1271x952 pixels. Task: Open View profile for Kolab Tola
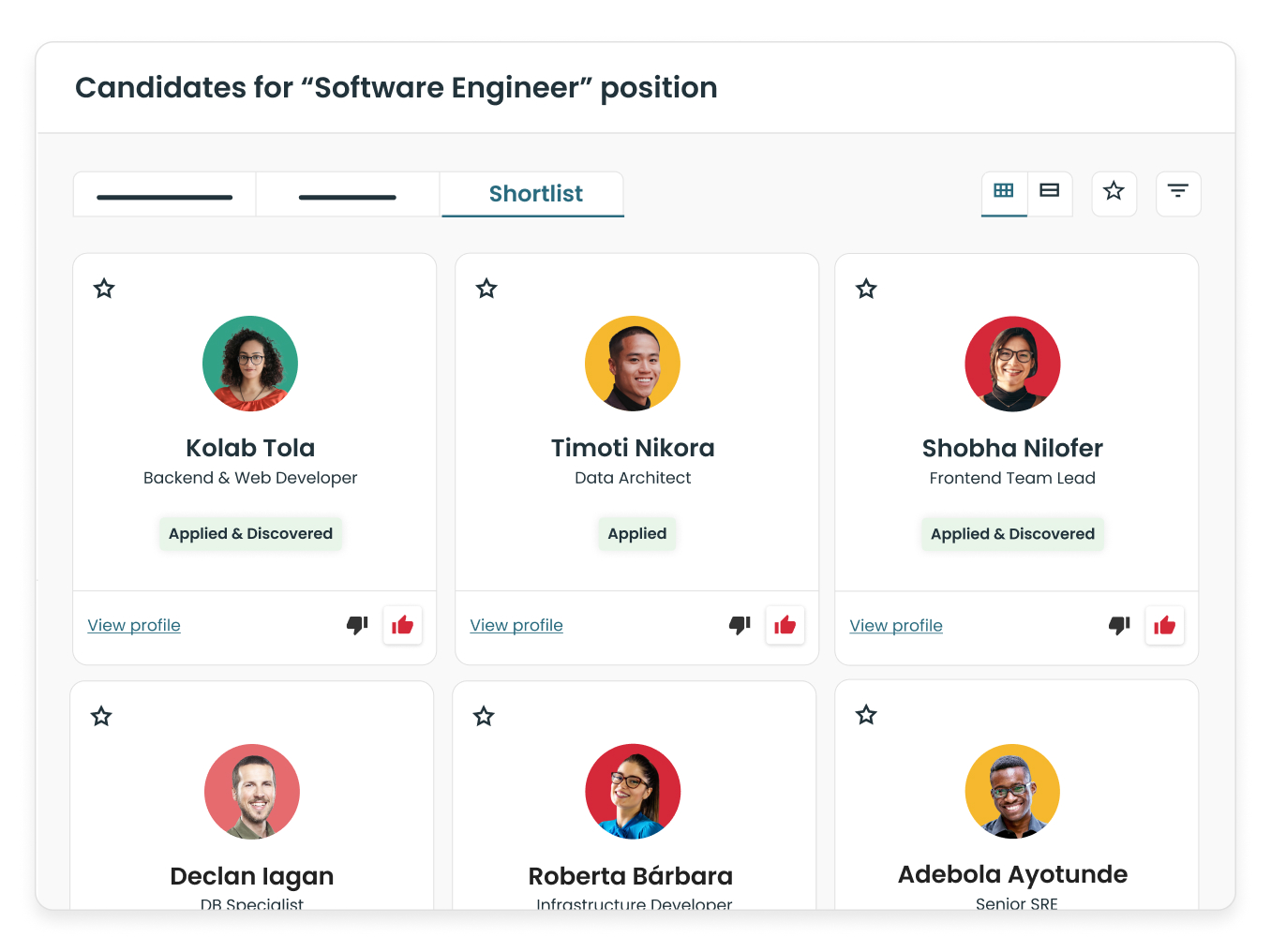[x=134, y=625]
